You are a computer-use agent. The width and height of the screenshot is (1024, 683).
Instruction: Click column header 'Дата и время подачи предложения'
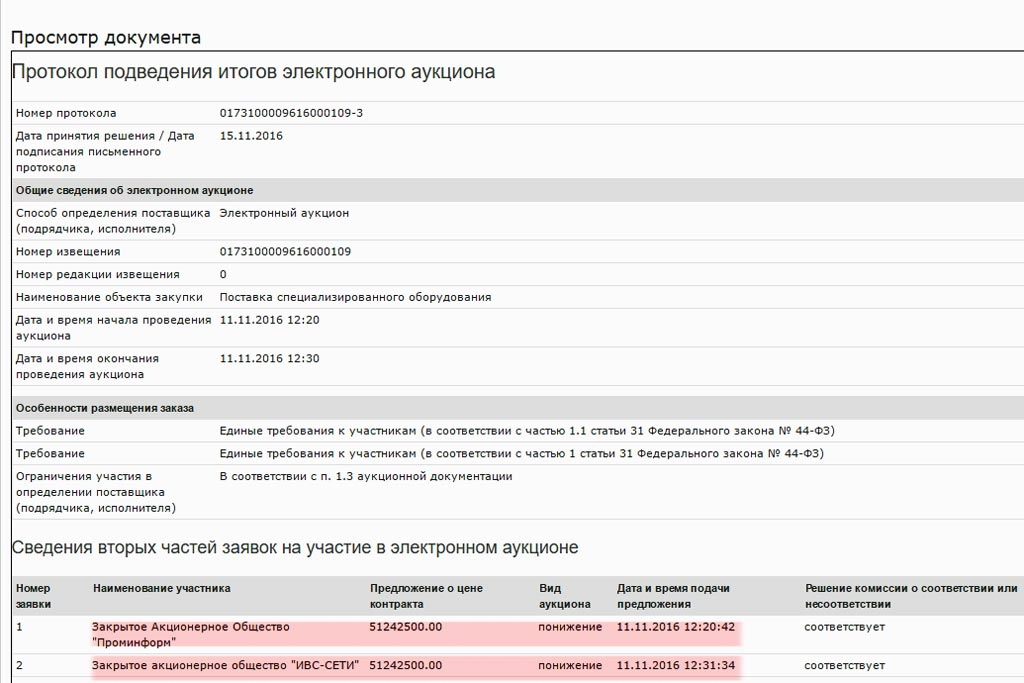pos(673,596)
